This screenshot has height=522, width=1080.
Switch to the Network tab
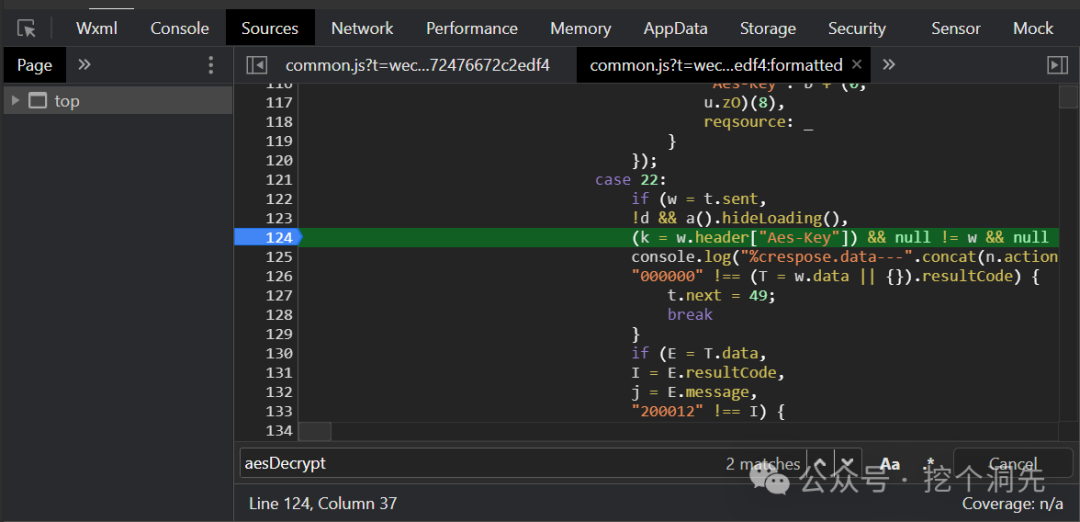362,28
